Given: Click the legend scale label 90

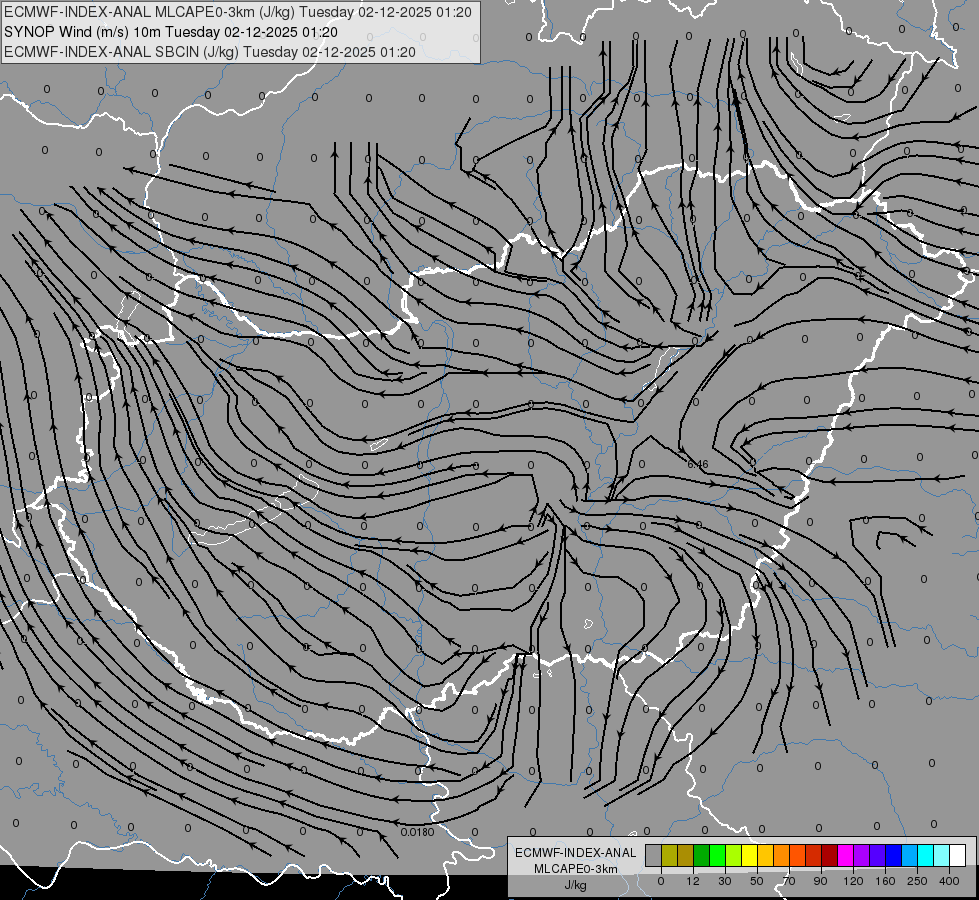Looking at the screenshot, I should coord(820,881).
